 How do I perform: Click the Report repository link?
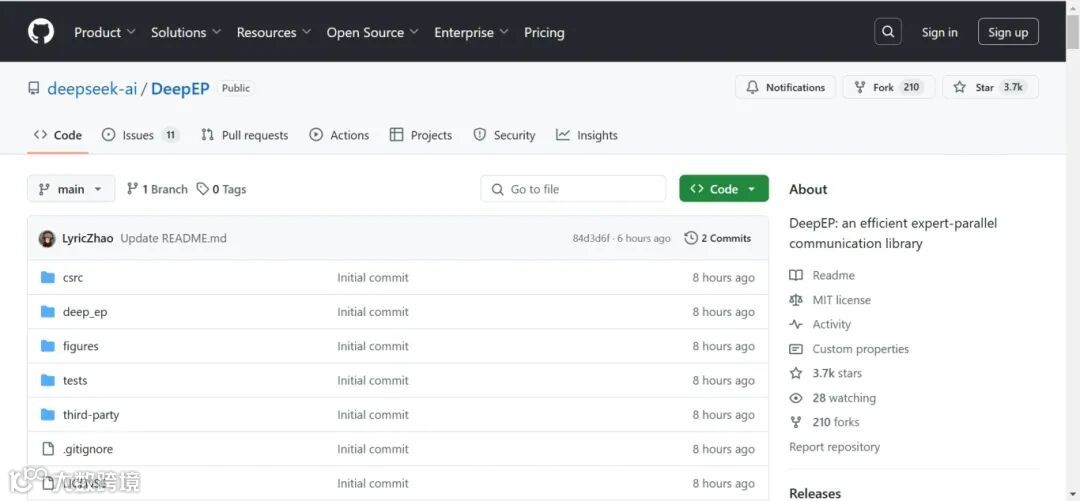point(834,447)
